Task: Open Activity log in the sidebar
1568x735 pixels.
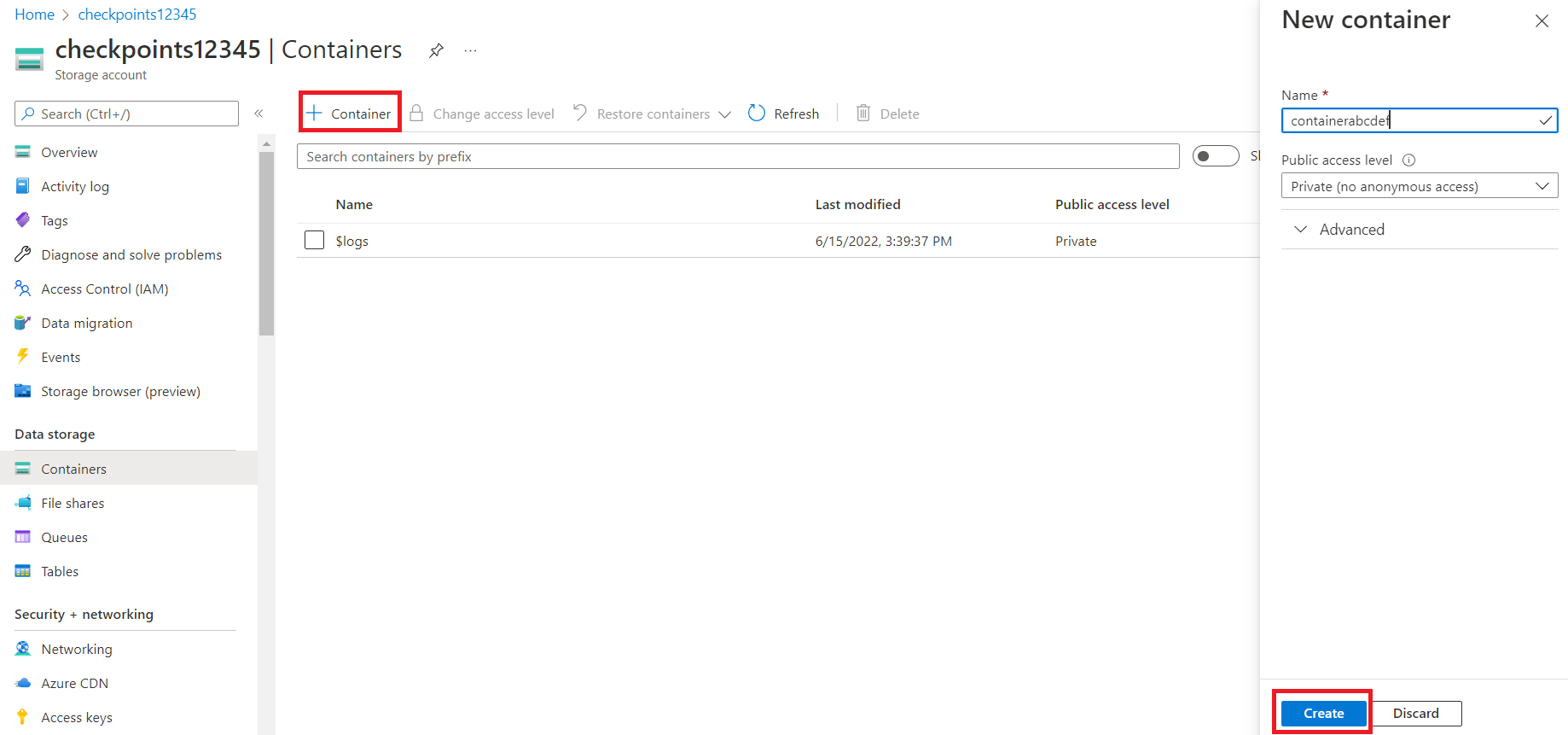Action: pyautogui.click(x=75, y=186)
